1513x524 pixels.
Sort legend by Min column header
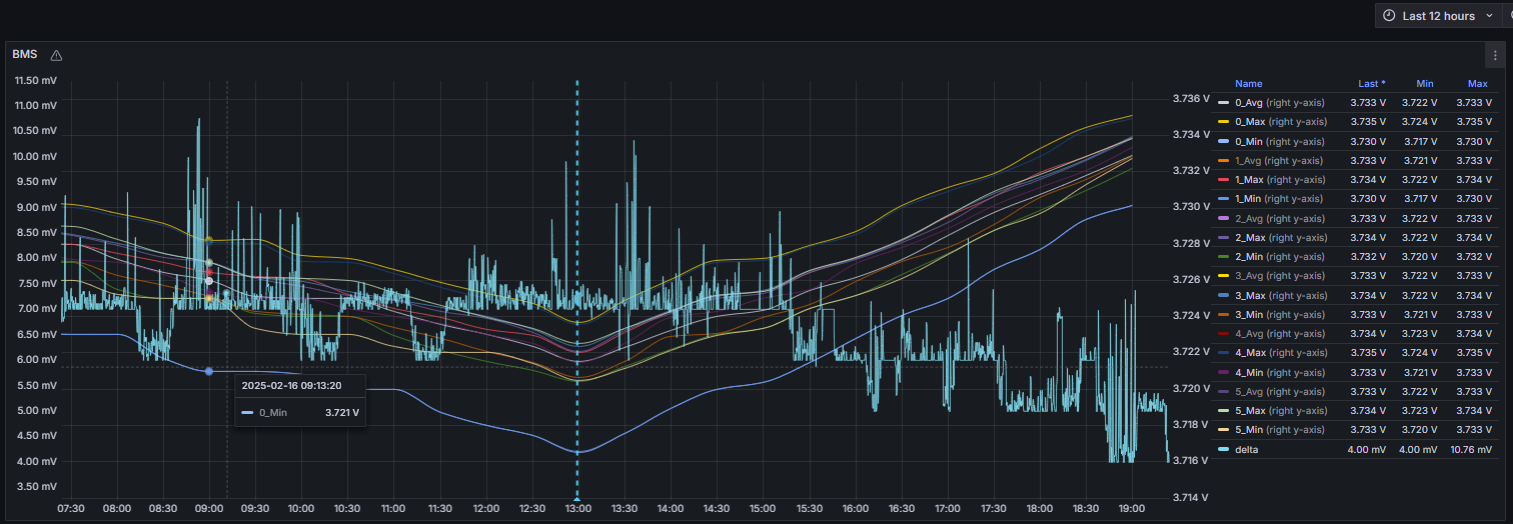pyautogui.click(x=1427, y=84)
